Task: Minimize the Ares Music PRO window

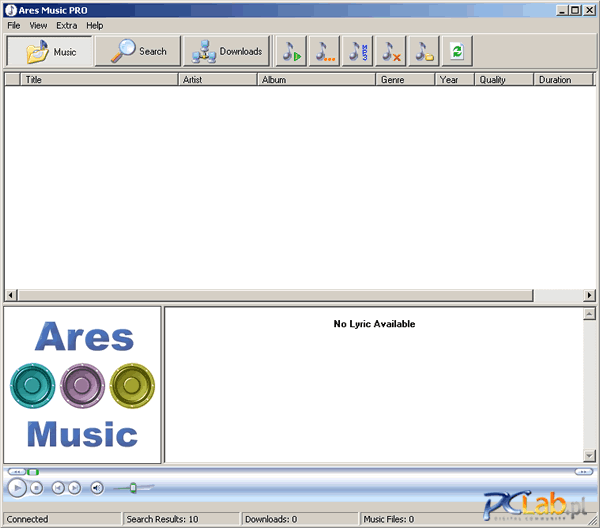Action: 562,10
